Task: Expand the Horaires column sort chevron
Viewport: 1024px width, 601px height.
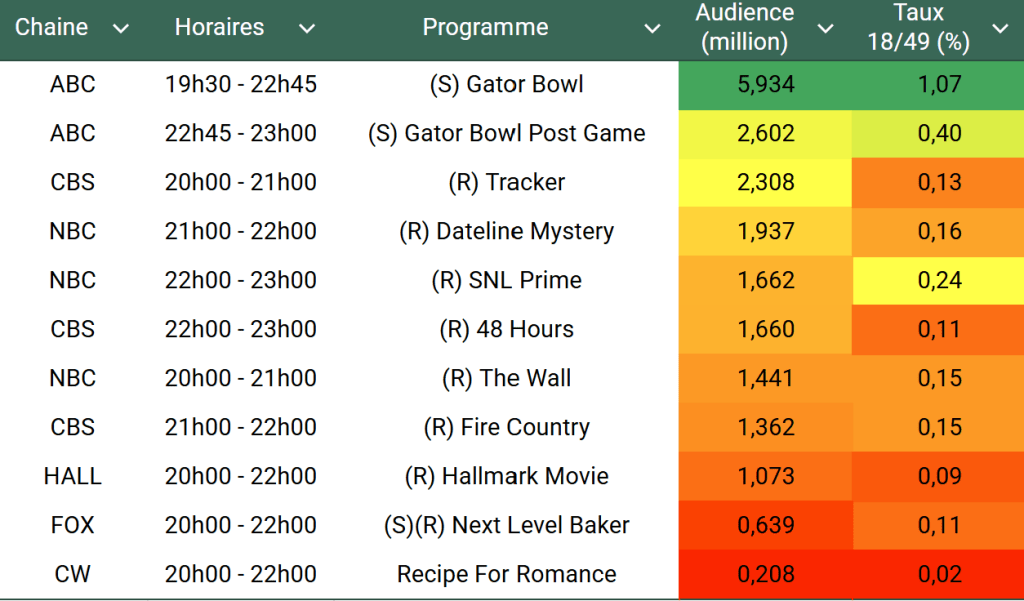Action: 307,29
